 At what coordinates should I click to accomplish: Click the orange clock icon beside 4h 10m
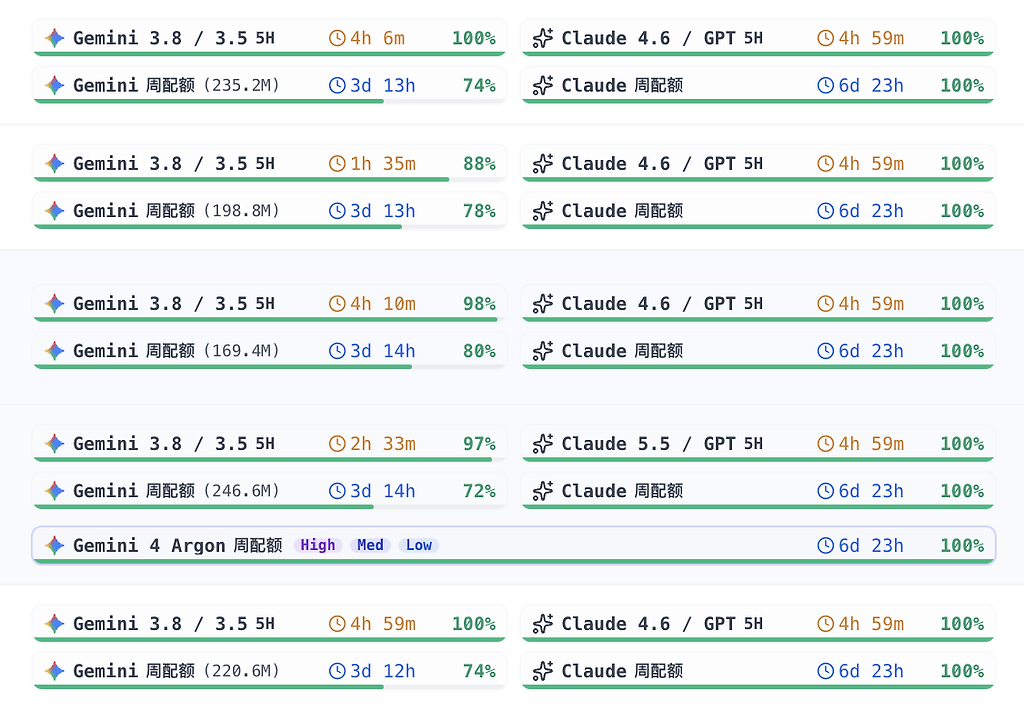click(337, 304)
